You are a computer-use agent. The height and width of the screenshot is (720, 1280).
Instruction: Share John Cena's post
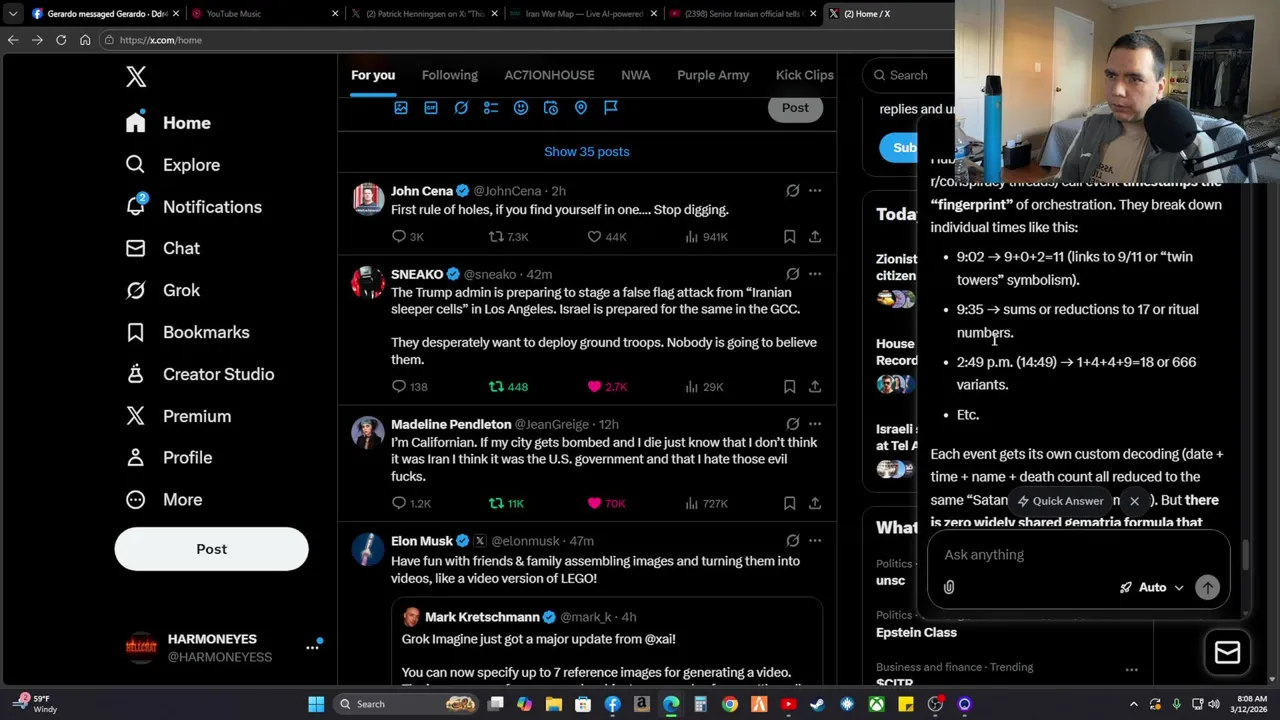coord(815,237)
